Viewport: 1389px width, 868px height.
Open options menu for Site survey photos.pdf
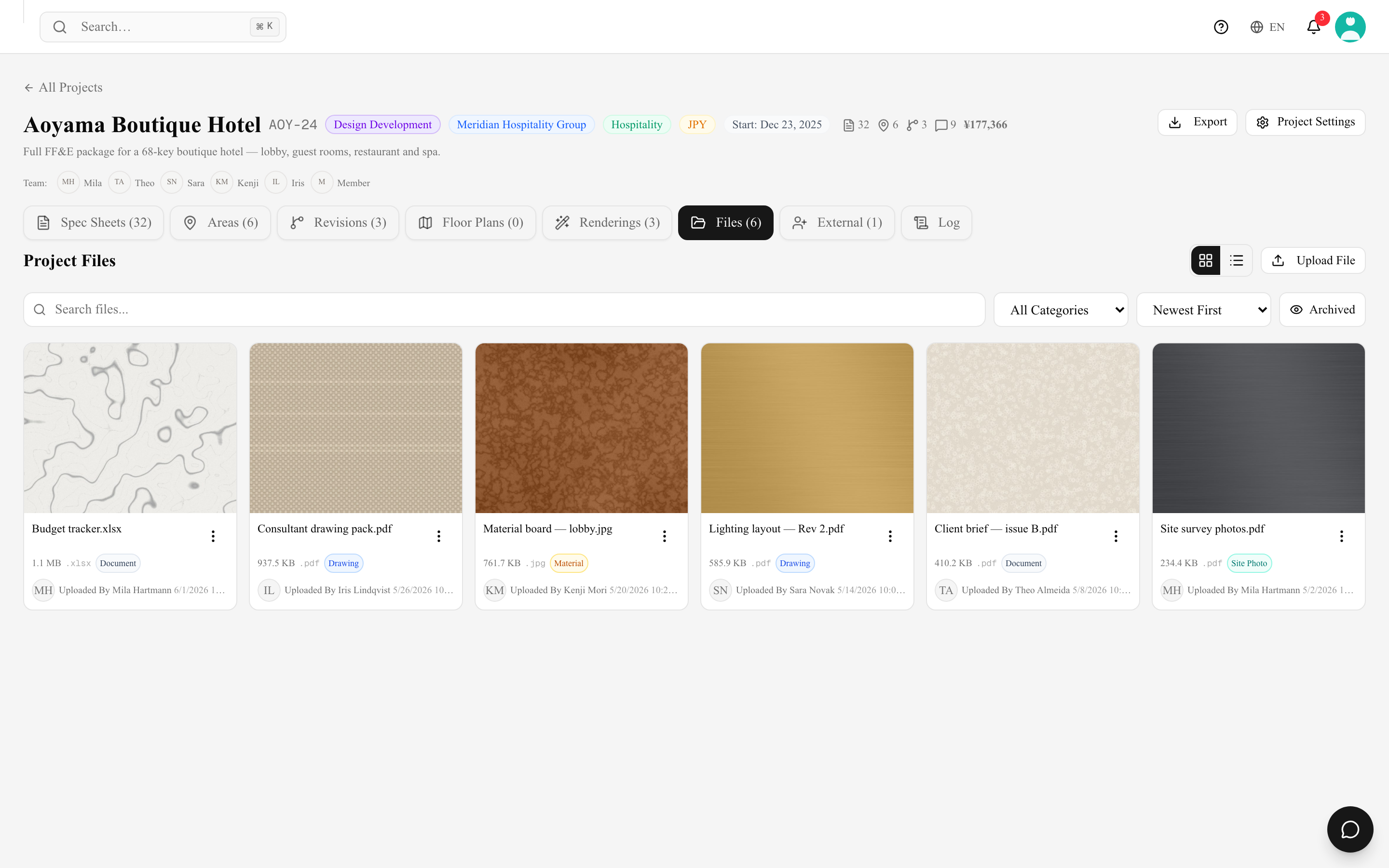[x=1341, y=536]
